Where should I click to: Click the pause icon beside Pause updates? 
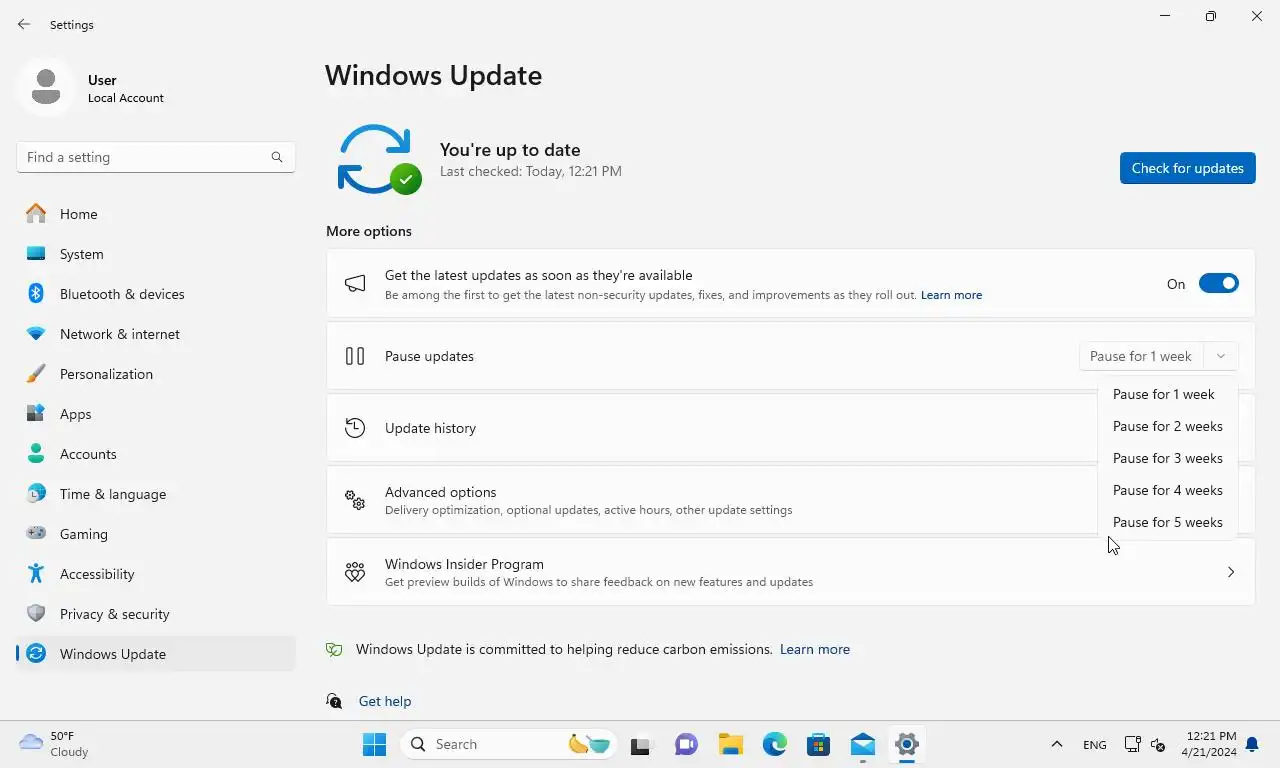[355, 356]
